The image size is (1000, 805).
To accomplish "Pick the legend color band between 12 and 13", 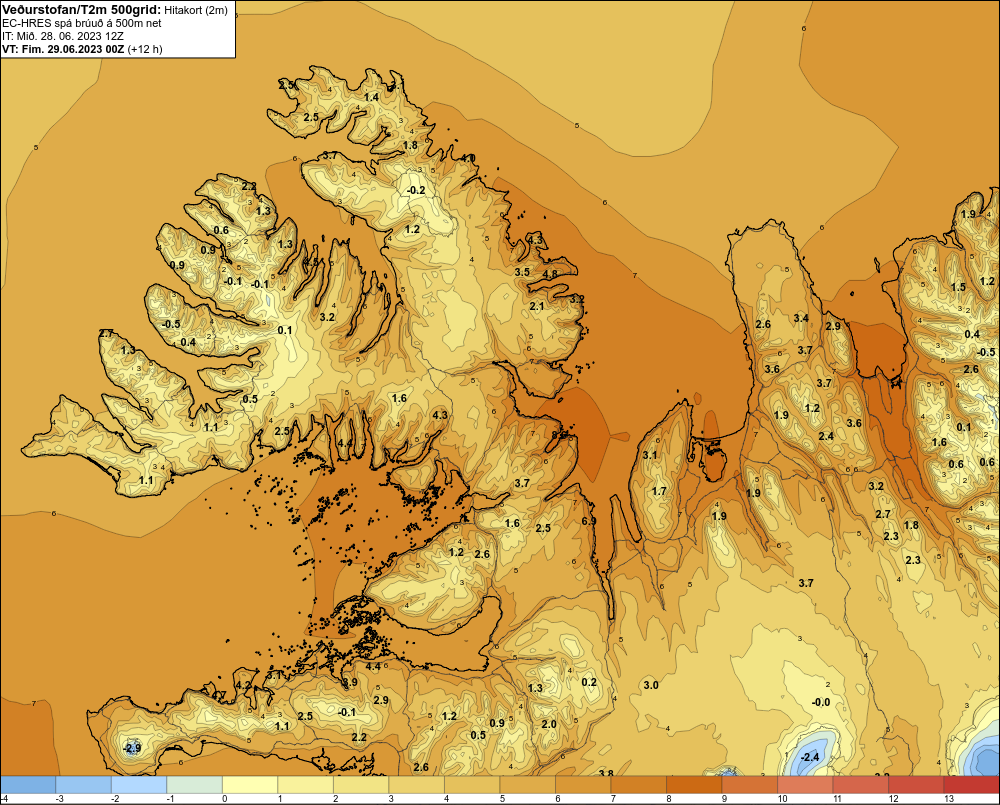I will click(x=916, y=785).
